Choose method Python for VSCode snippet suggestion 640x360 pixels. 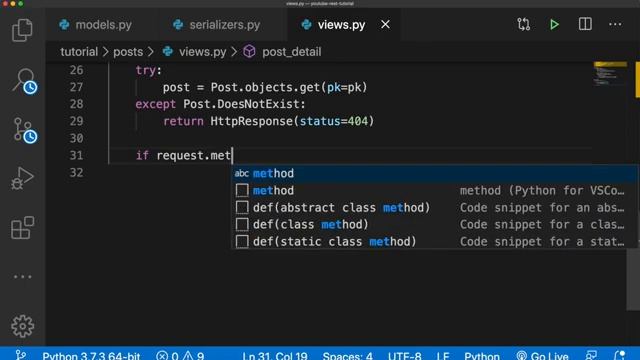(434, 191)
